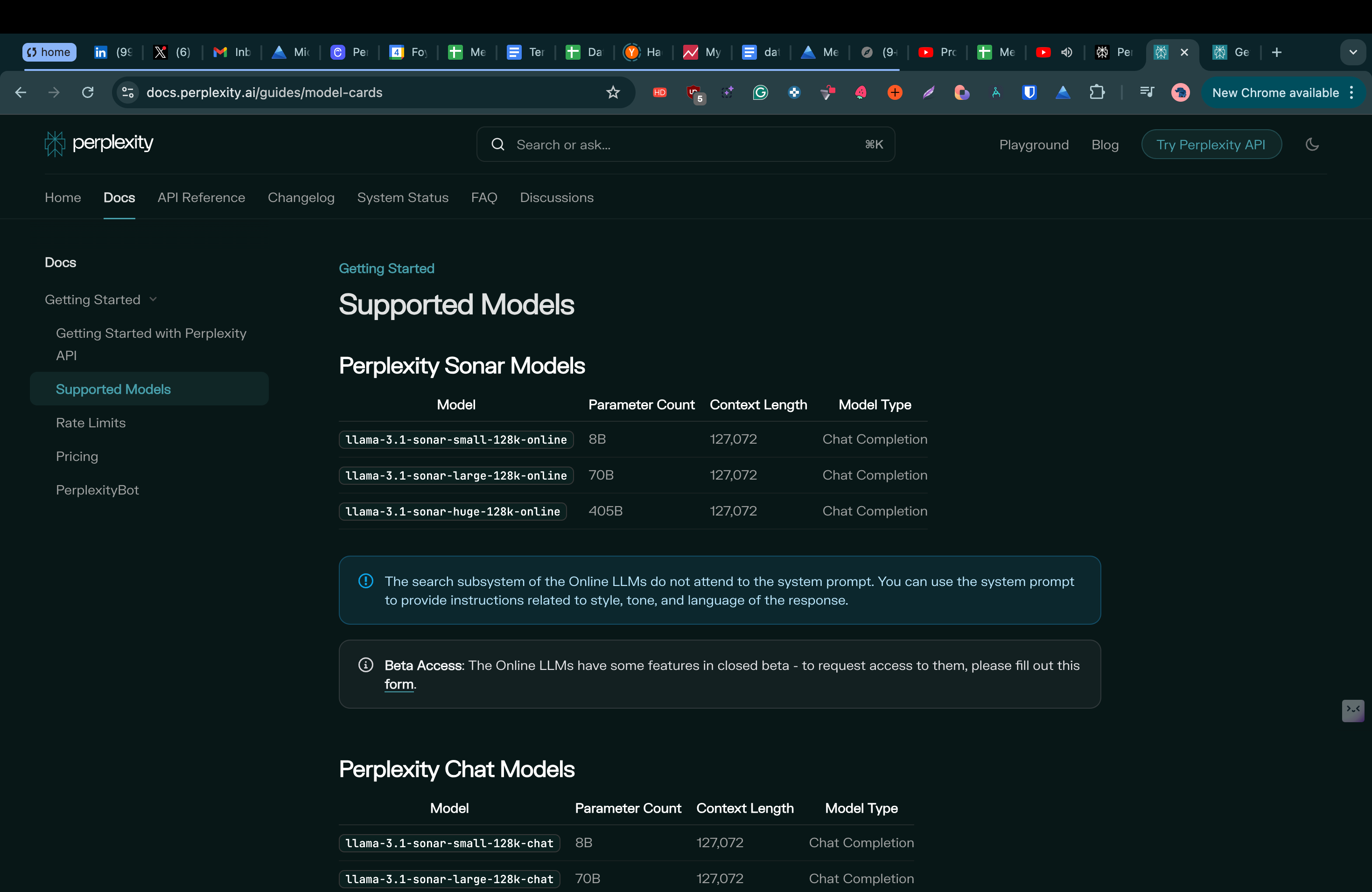This screenshot has width=1372, height=892.
Task: Click the address bar URL
Action: [x=264, y=92]
